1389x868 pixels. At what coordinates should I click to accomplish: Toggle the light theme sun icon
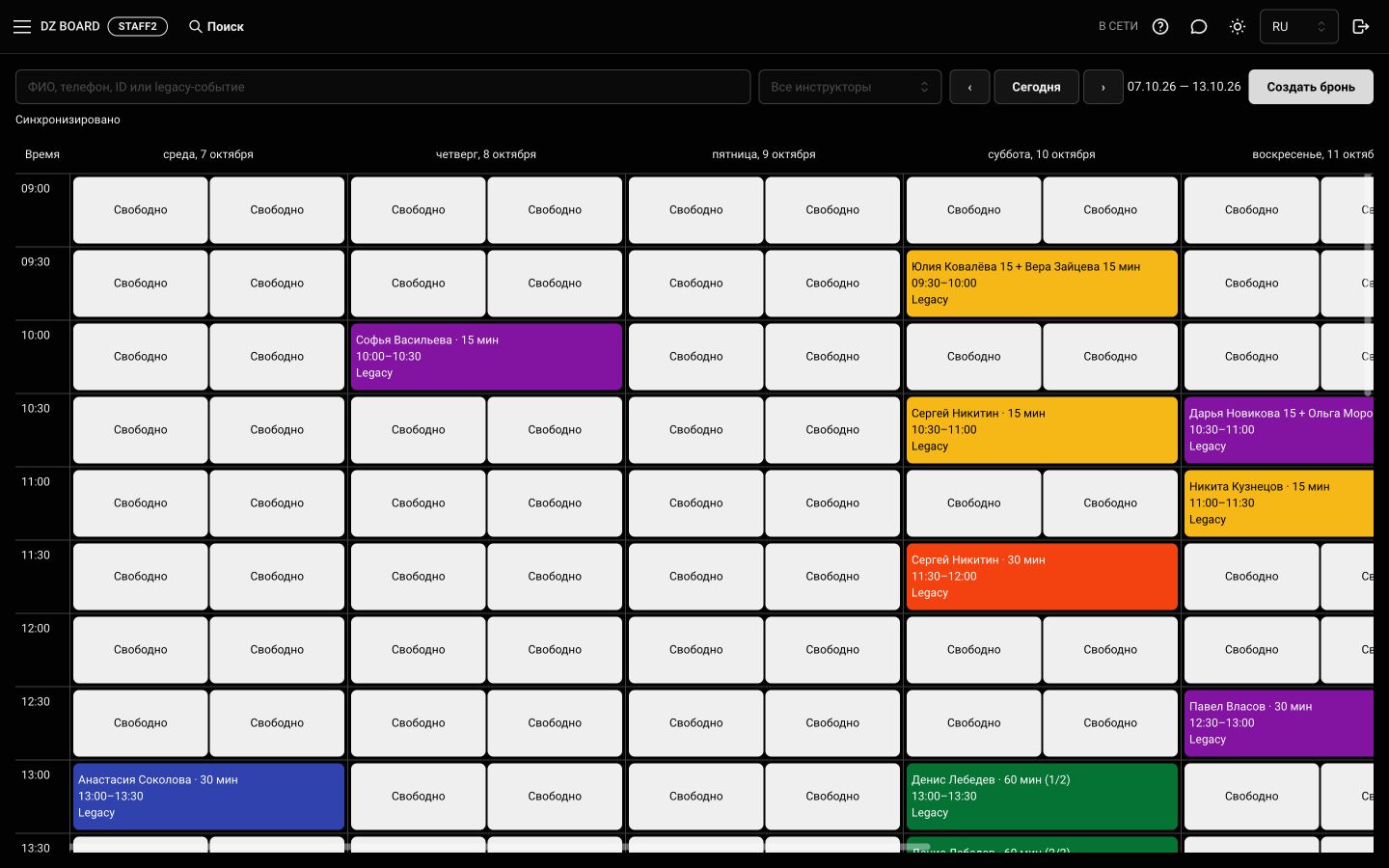(1238, 27)
